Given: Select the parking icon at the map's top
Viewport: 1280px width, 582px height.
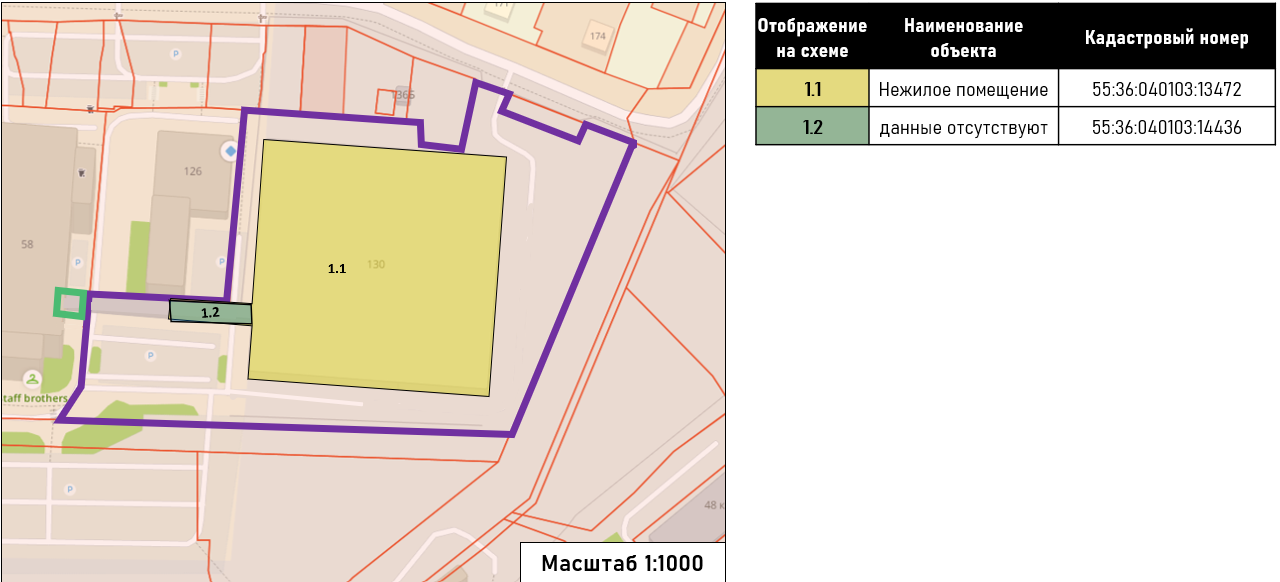Looking at the screenshot, I should coord(177,55).
